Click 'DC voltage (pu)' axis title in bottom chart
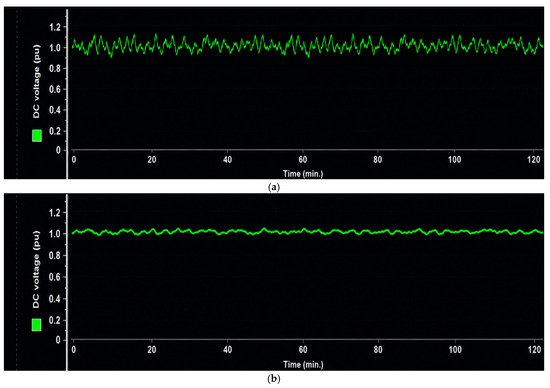Screen dimensions: 550x388 (36, 269)
